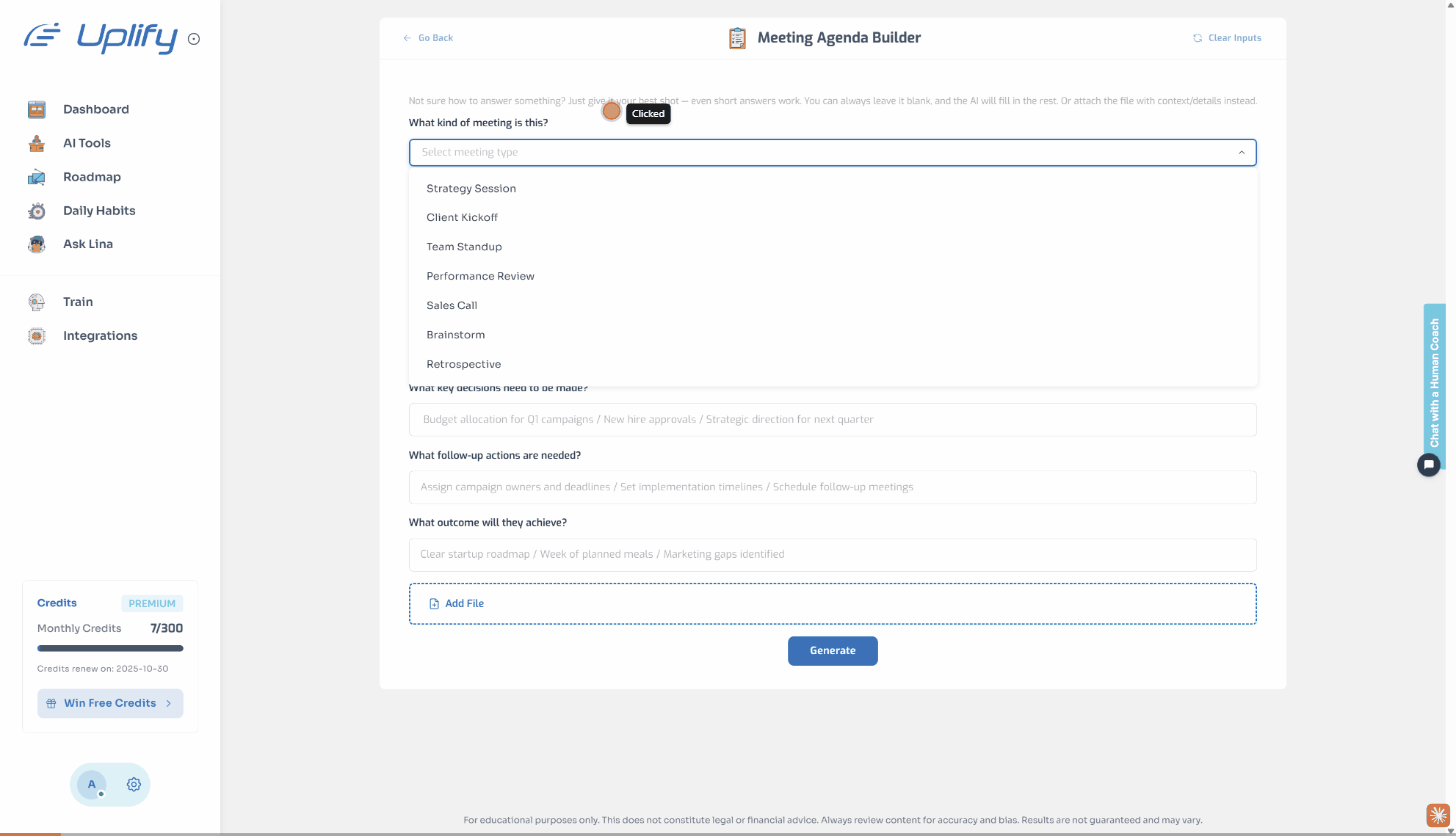Open the chat bubble icon
The width and height of the screenshot is (1456, 836).
pyautogui.click(x=1429, y=464)
